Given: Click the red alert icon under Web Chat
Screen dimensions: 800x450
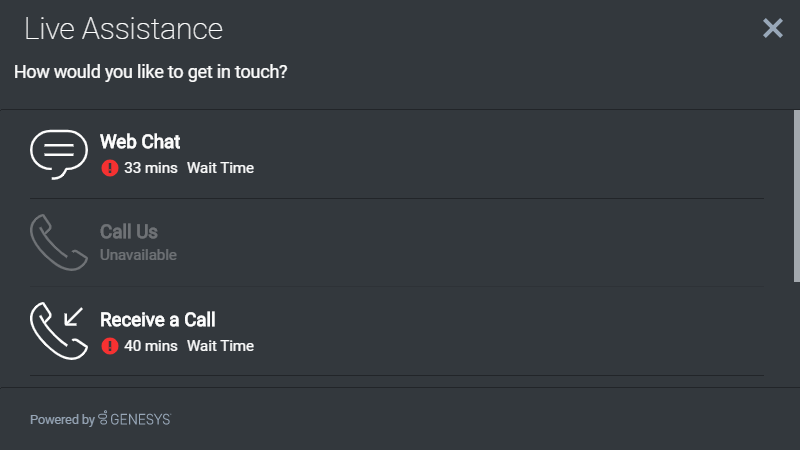Looking at the screenshot, I should pyautogui.click(x=110, y=168).
